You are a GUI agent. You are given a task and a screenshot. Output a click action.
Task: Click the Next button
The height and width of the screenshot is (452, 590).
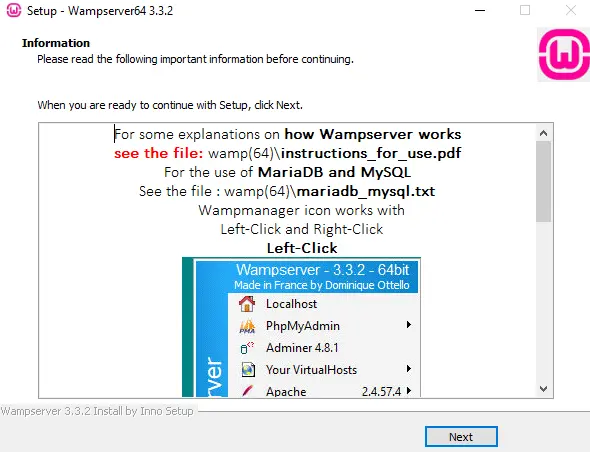click(x=461, y=437)
